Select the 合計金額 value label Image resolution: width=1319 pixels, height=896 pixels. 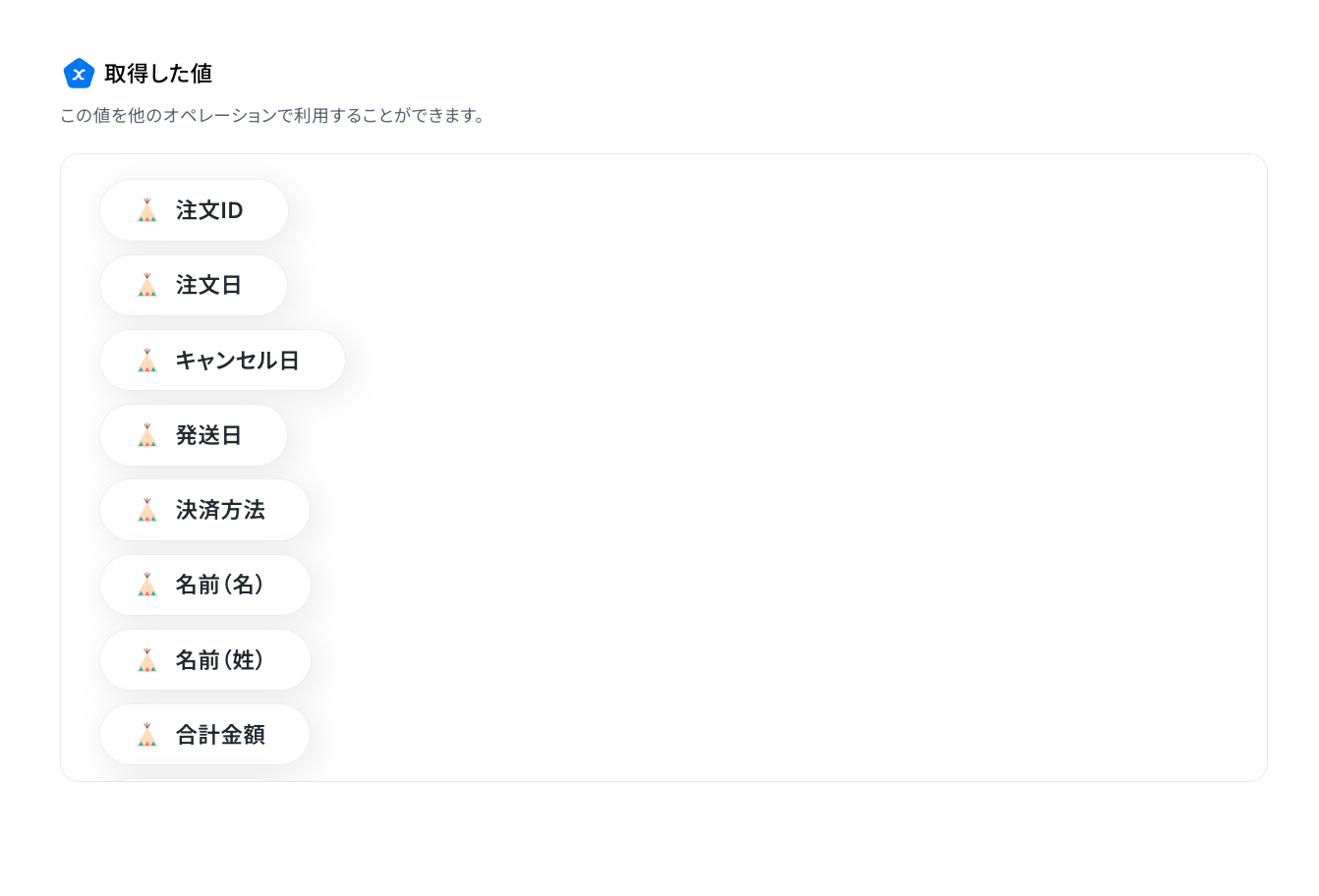click(220, 735)
